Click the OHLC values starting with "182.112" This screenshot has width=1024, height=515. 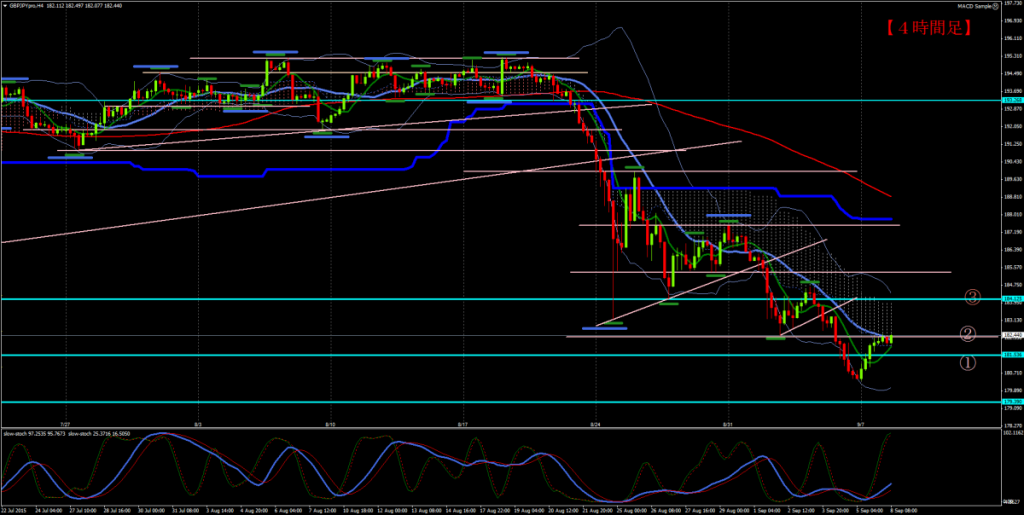pyautogui.click(x=84, y=6)
